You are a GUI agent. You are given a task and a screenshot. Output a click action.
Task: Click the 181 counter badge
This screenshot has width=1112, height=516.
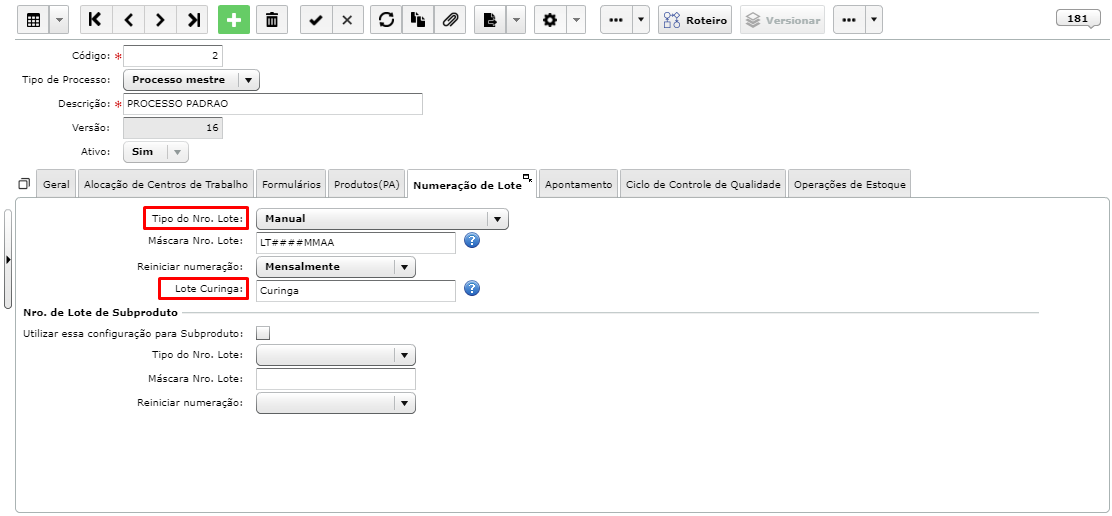(1077, 18)
